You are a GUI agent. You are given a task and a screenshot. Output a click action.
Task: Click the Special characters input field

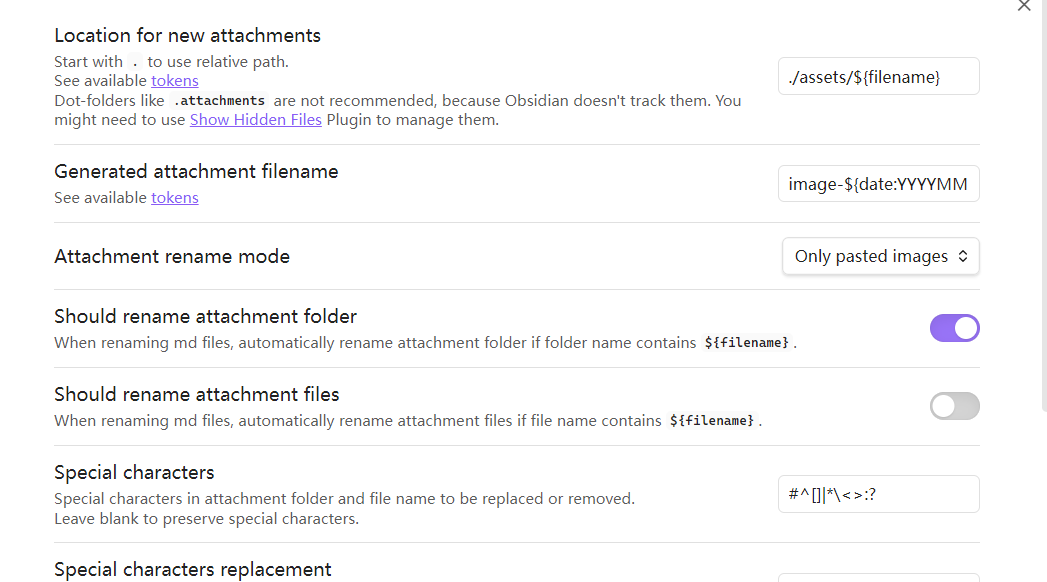pyautogui.click(x=878, y=494)
